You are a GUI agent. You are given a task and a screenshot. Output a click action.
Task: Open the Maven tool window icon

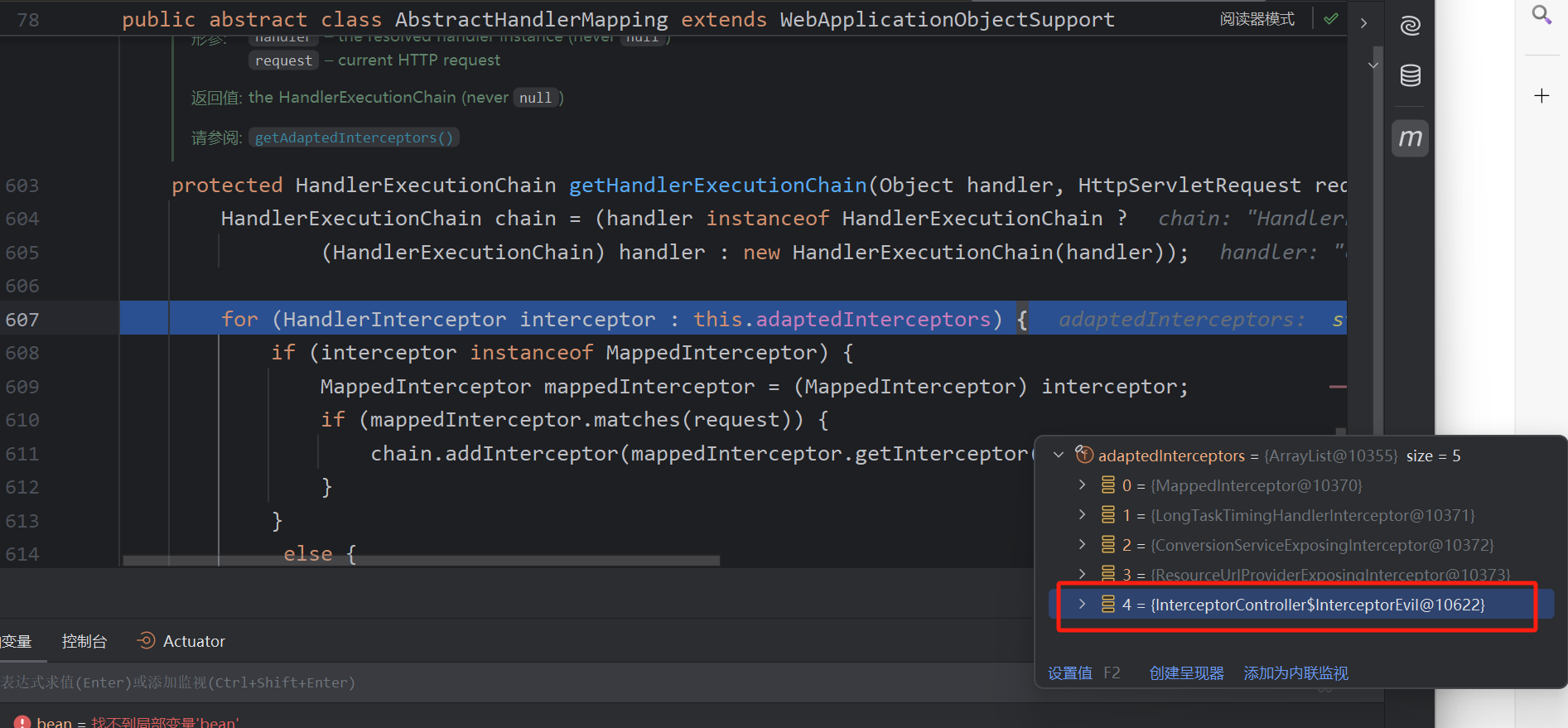tap(1410, 137)
